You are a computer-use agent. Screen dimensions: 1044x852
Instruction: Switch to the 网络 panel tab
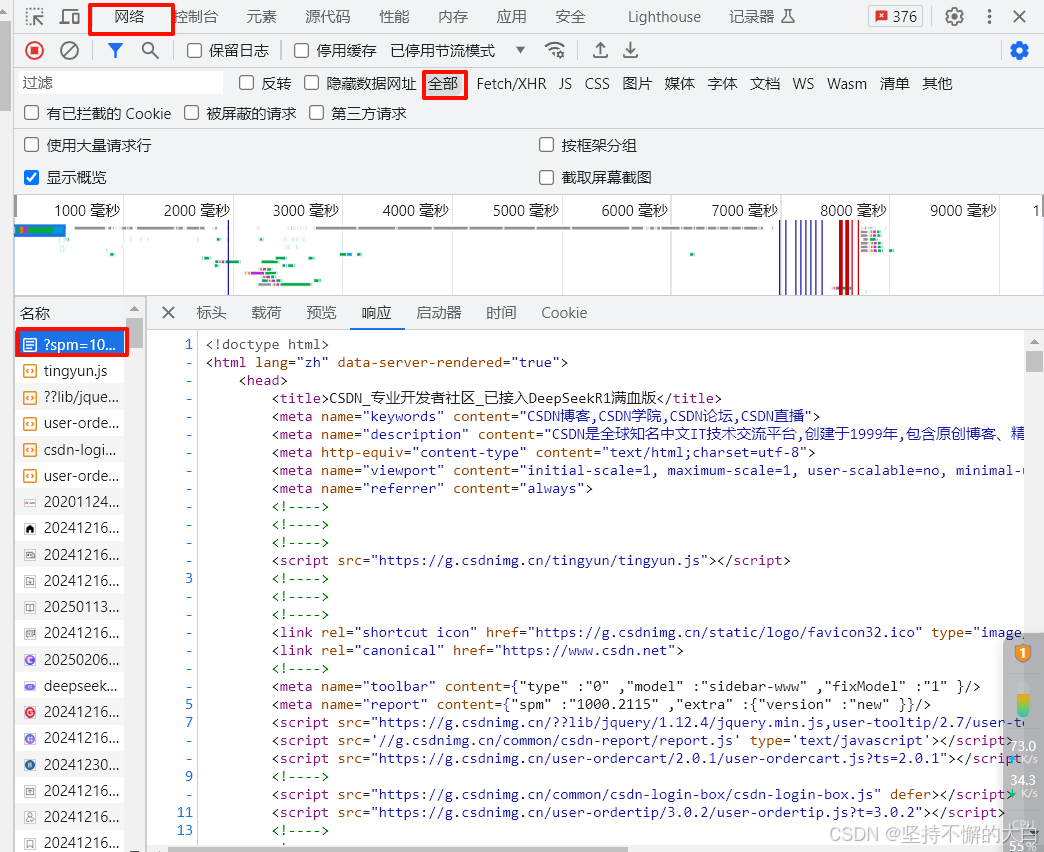tap(129, 17)
